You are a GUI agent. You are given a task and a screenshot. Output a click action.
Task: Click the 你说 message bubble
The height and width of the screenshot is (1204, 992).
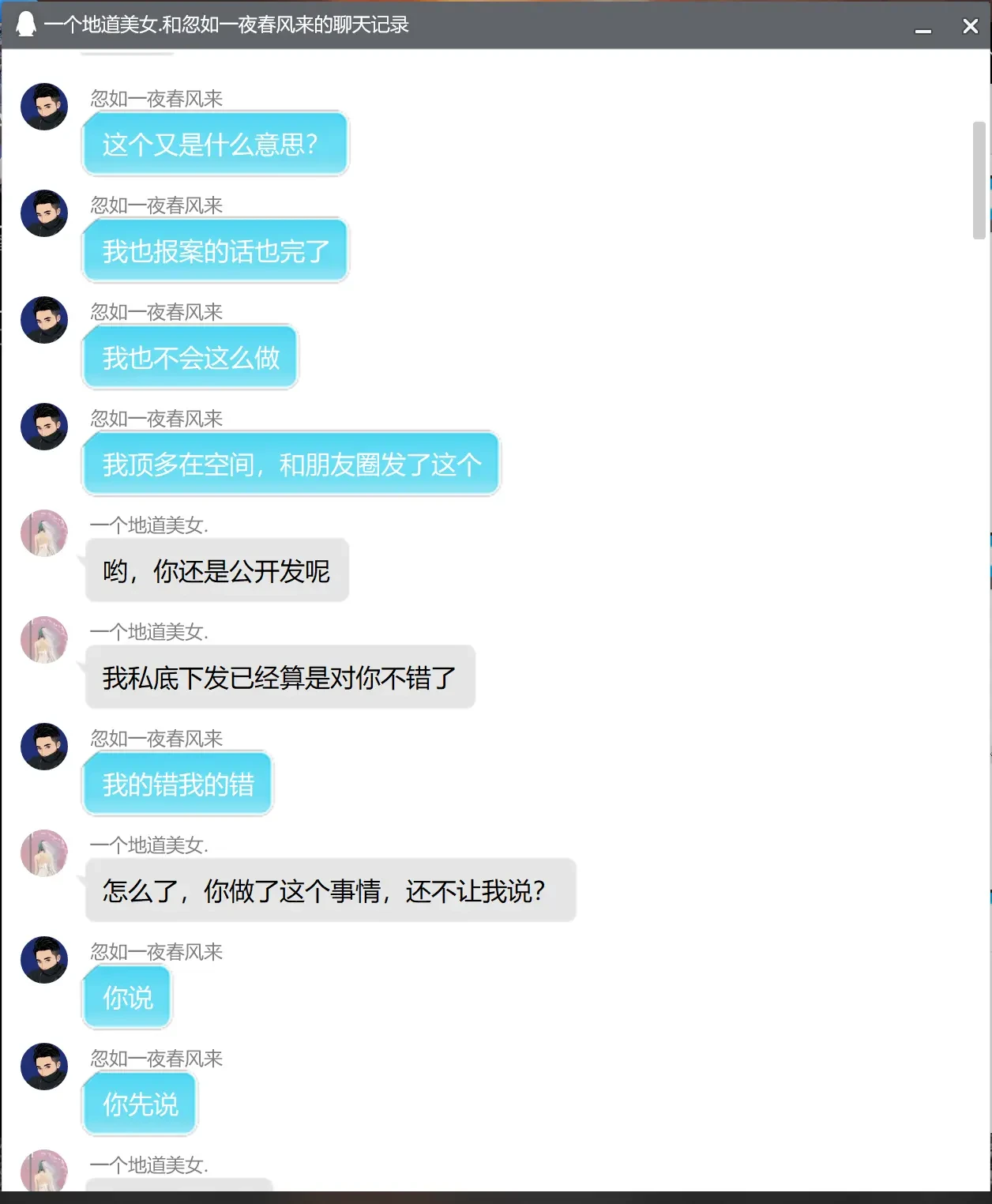tap(127, 997)
